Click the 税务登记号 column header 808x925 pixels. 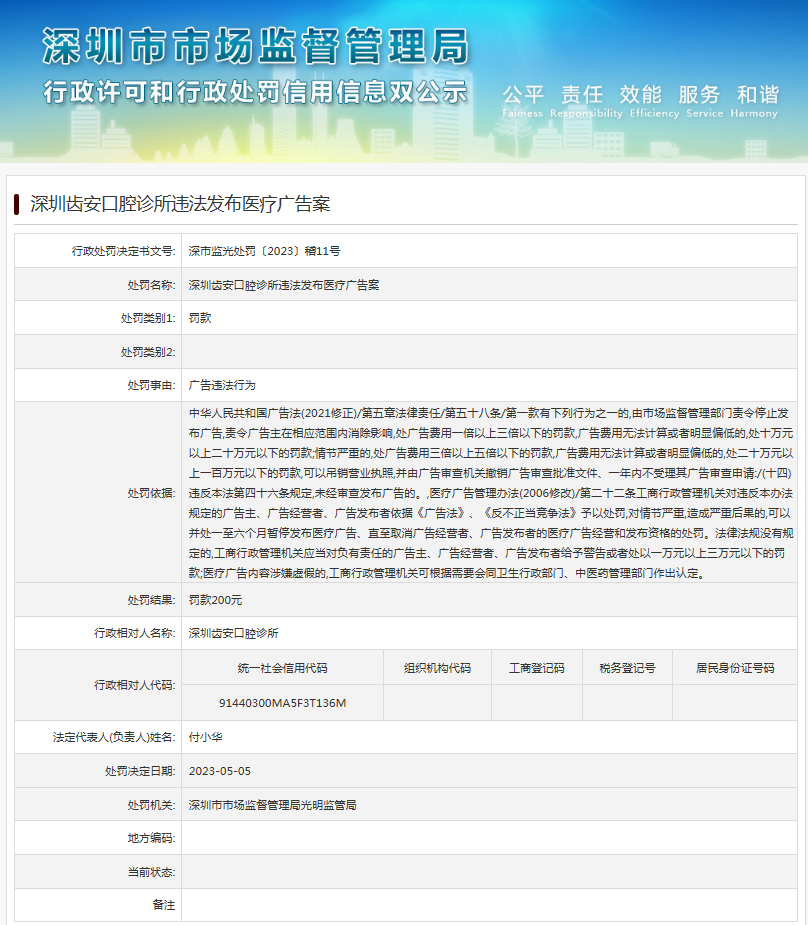coord(628,668)
